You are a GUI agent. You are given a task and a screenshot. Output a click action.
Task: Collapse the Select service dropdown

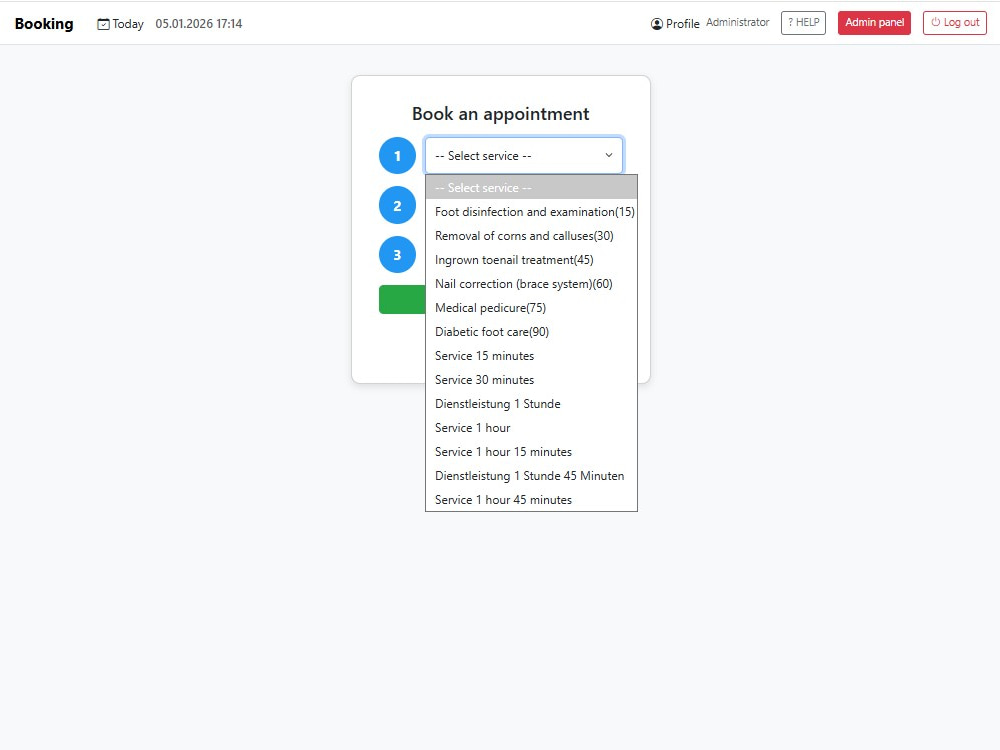pos(524,155)
